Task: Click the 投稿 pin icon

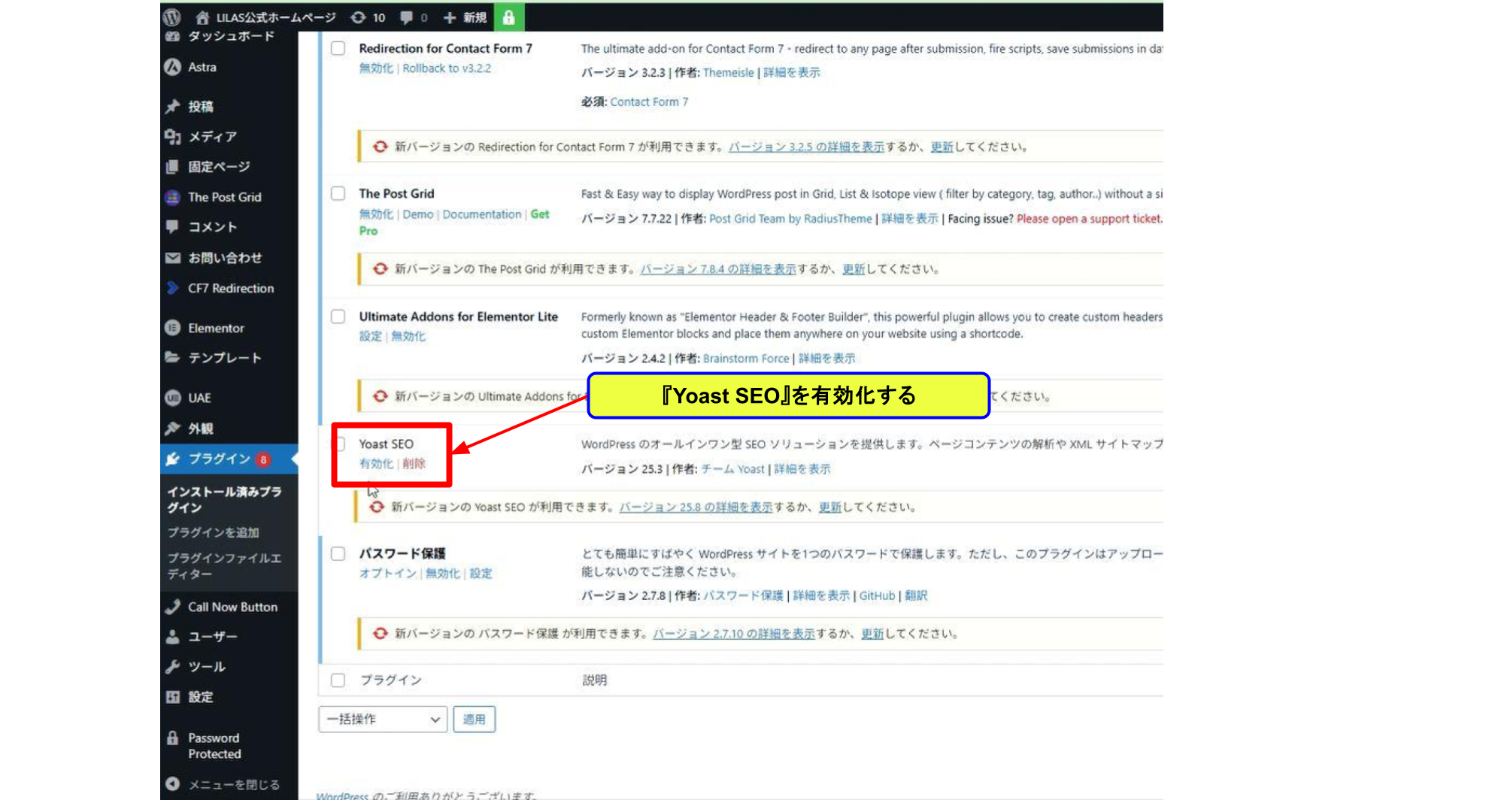Action: point(173,106)
